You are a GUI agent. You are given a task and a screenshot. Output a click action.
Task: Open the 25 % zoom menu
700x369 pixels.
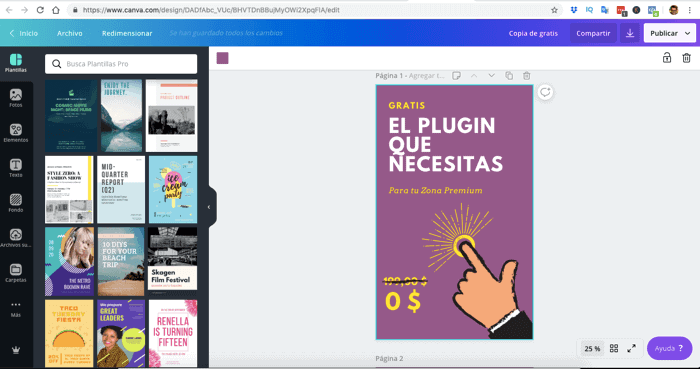(x=592, y=349)
